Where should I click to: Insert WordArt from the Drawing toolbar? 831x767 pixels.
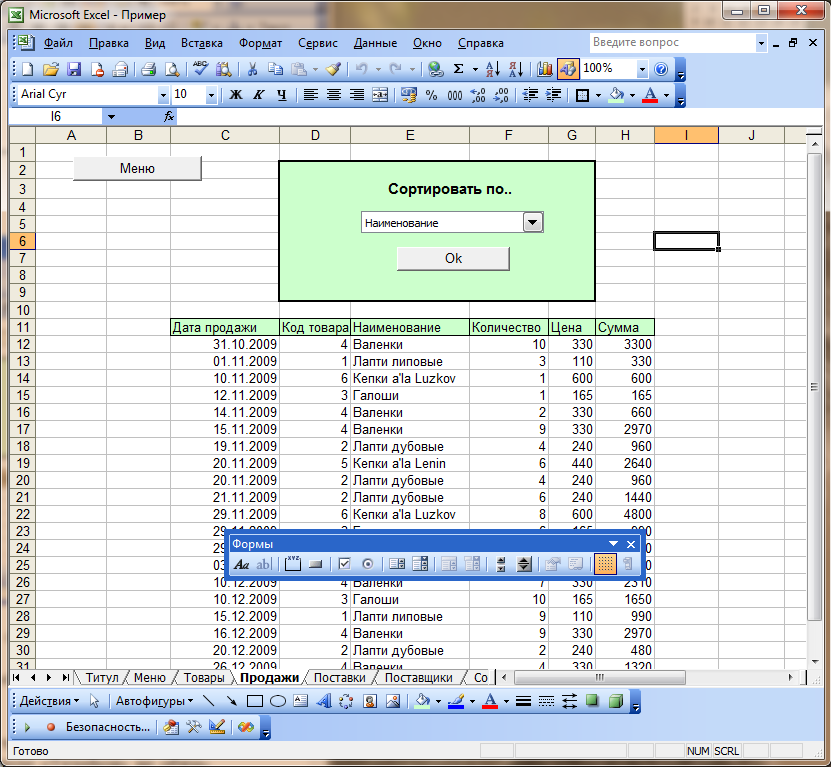click(x=323, y=701)
